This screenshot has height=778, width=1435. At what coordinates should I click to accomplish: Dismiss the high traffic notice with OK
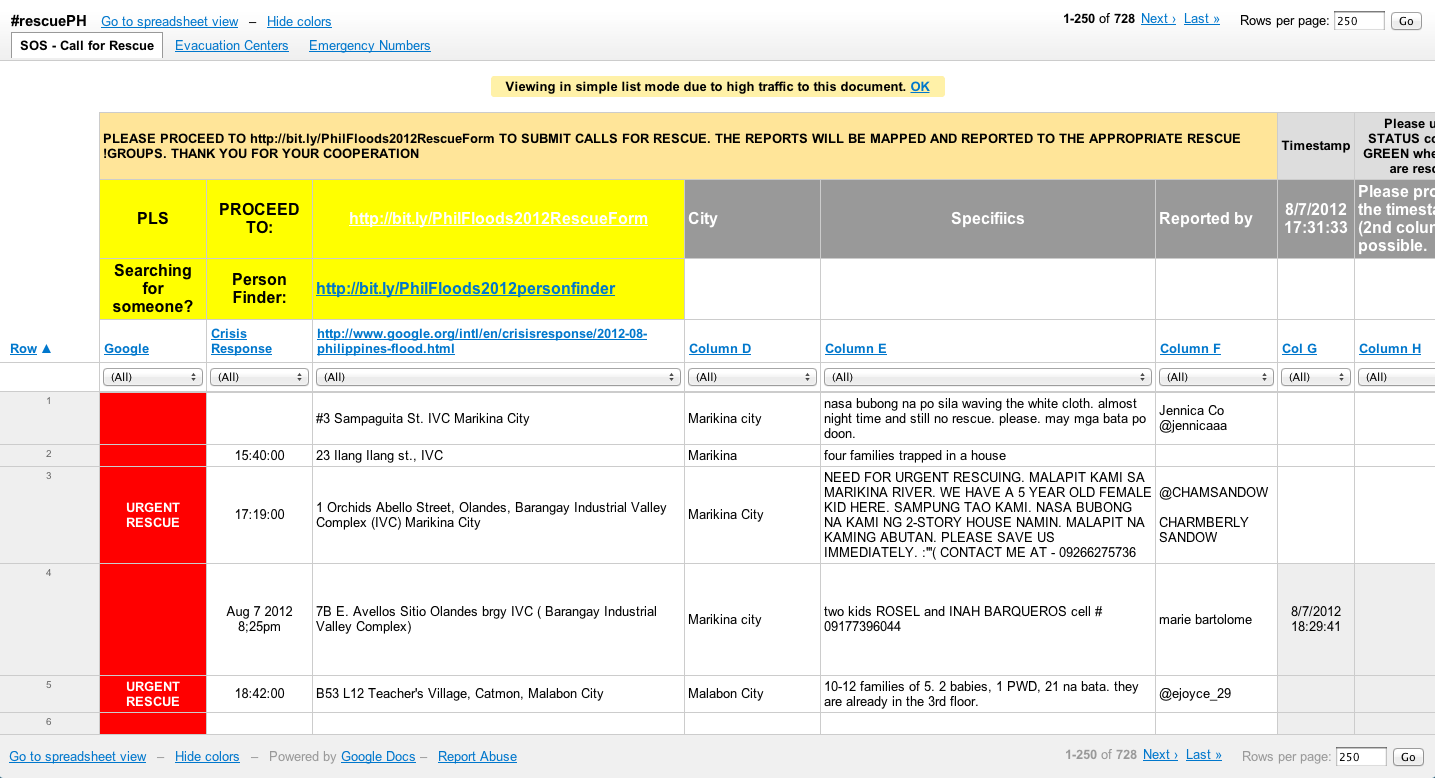pos(919,87)
